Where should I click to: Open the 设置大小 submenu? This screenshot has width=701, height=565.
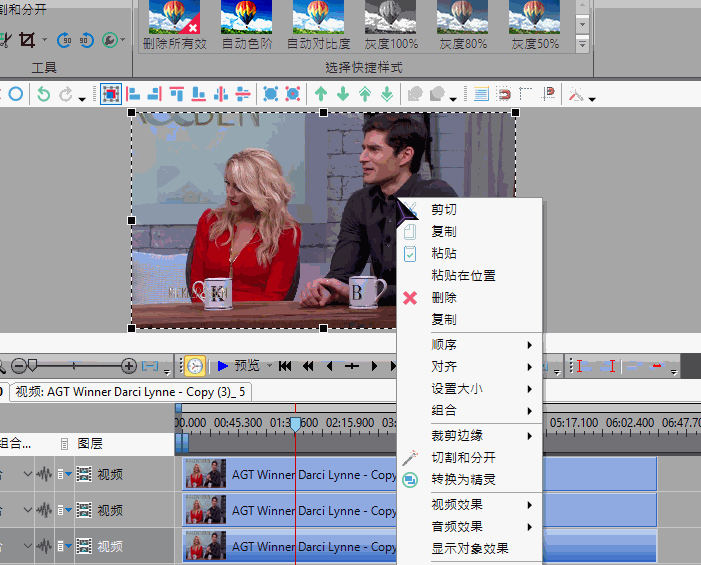469,388
